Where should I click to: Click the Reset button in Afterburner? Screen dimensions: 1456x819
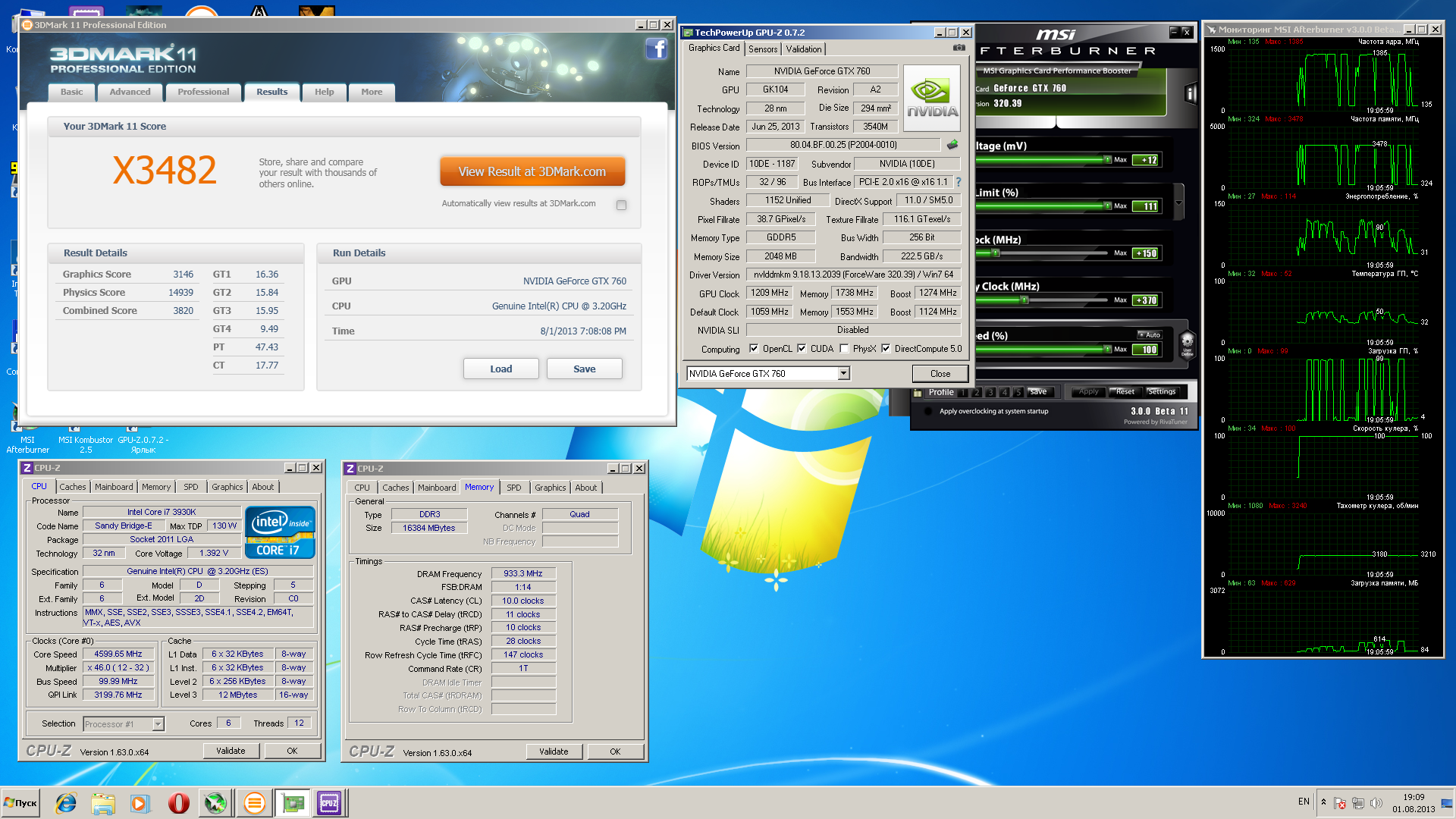1125,392
